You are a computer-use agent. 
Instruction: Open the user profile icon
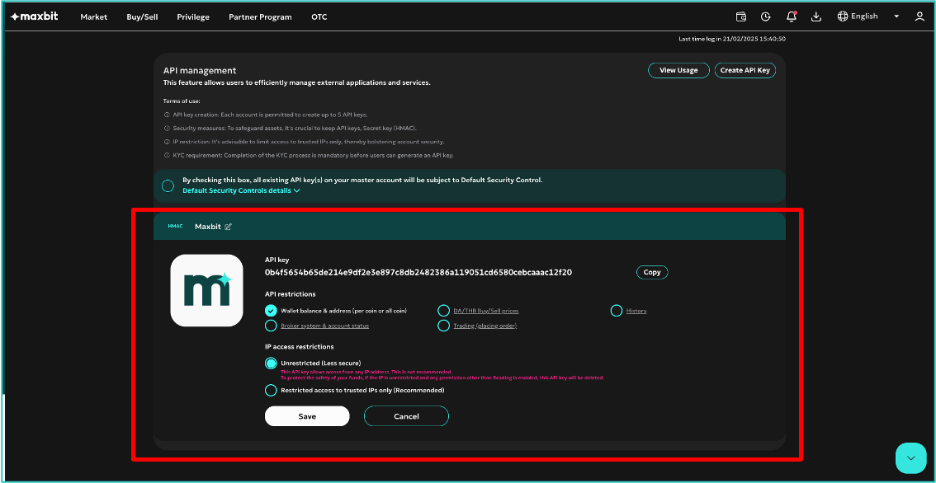[919, 17]
